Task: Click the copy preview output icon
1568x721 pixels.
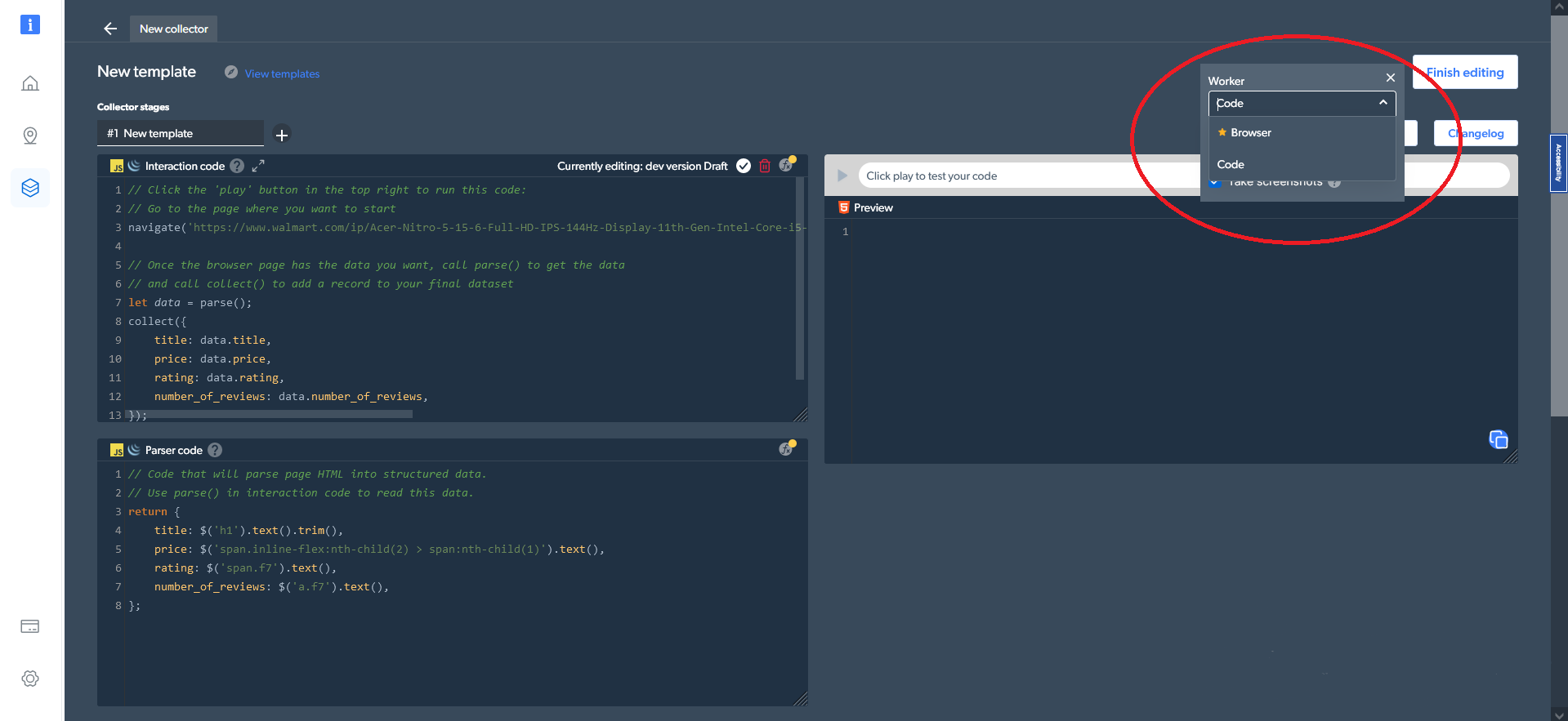Action: [x=1498, y=439]
